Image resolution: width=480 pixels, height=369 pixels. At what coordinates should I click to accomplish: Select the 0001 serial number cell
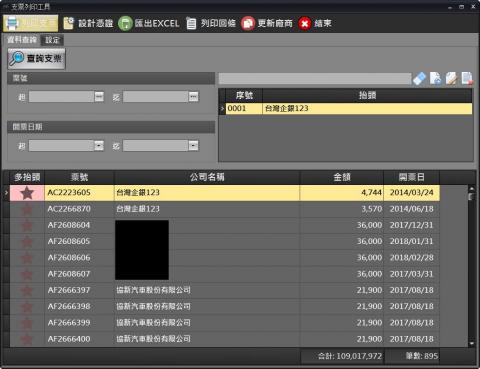coord(244,108)
